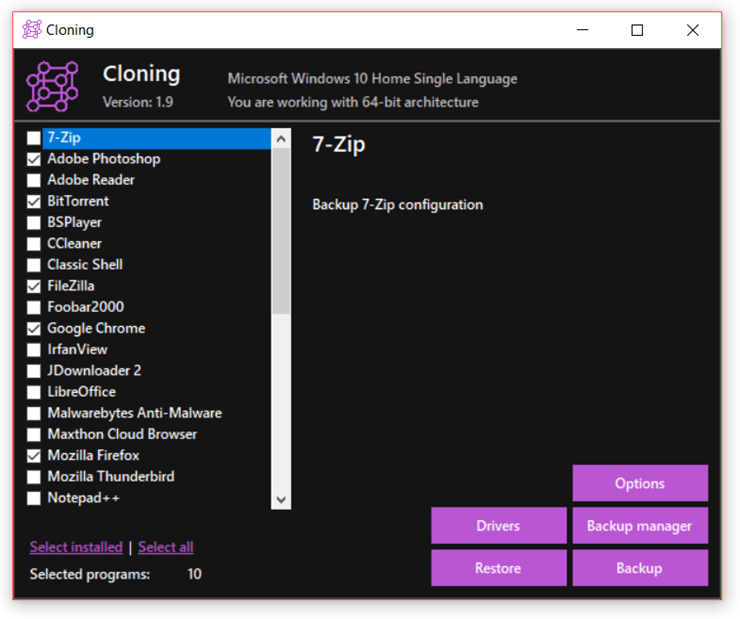Image resolution: width=740 pixels, height=619 pixels.
Task: Select the Maxthon Cloud Browser entry
Action: (x=122, y=434)
